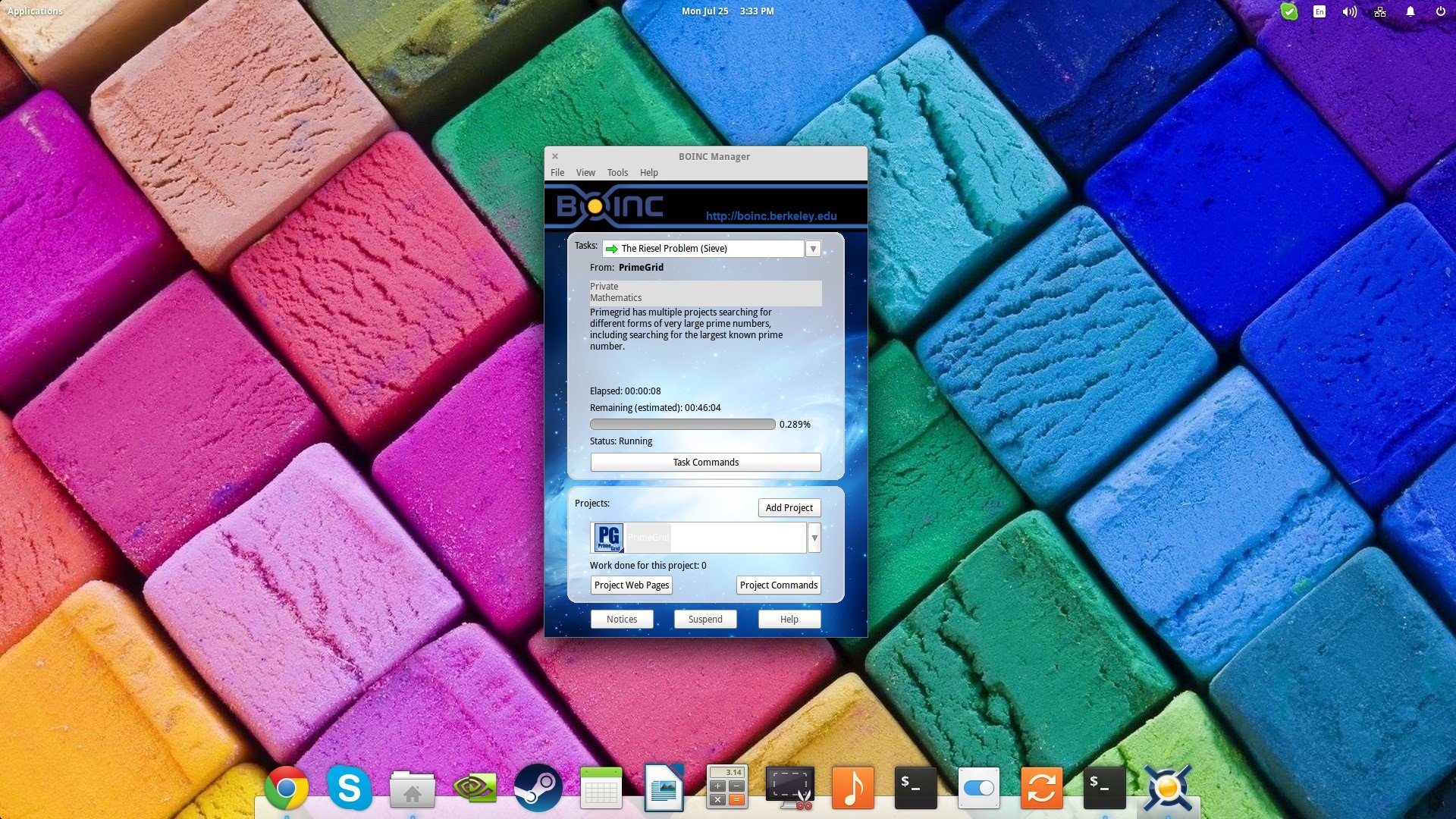Click the 0.289% progress value

click(x=795, y=425)
